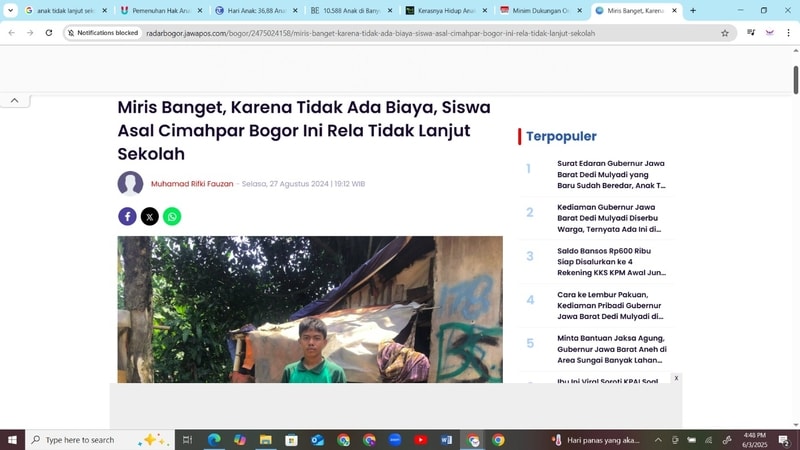Click Windows search box 'Type here to search'
This screenshot has width=800, height=450.
click(99, 440)
